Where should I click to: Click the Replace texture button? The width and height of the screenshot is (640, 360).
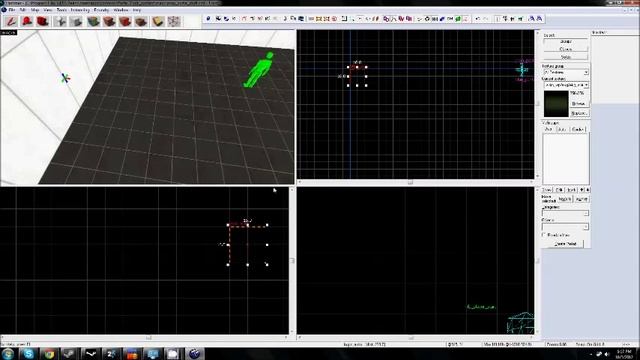click(579, 113)
